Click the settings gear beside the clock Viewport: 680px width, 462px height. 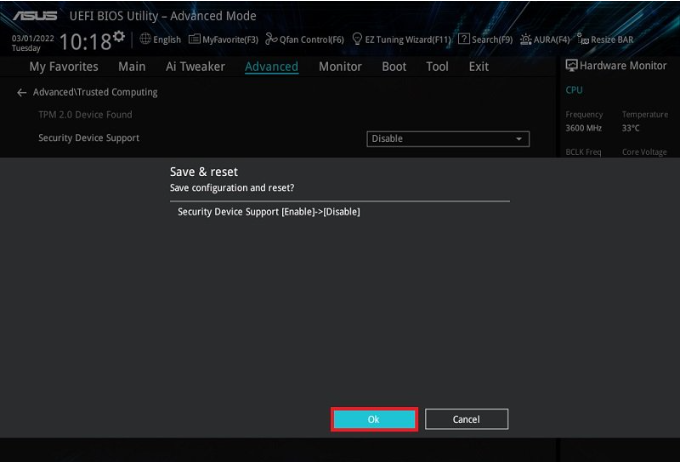[118, 36]
